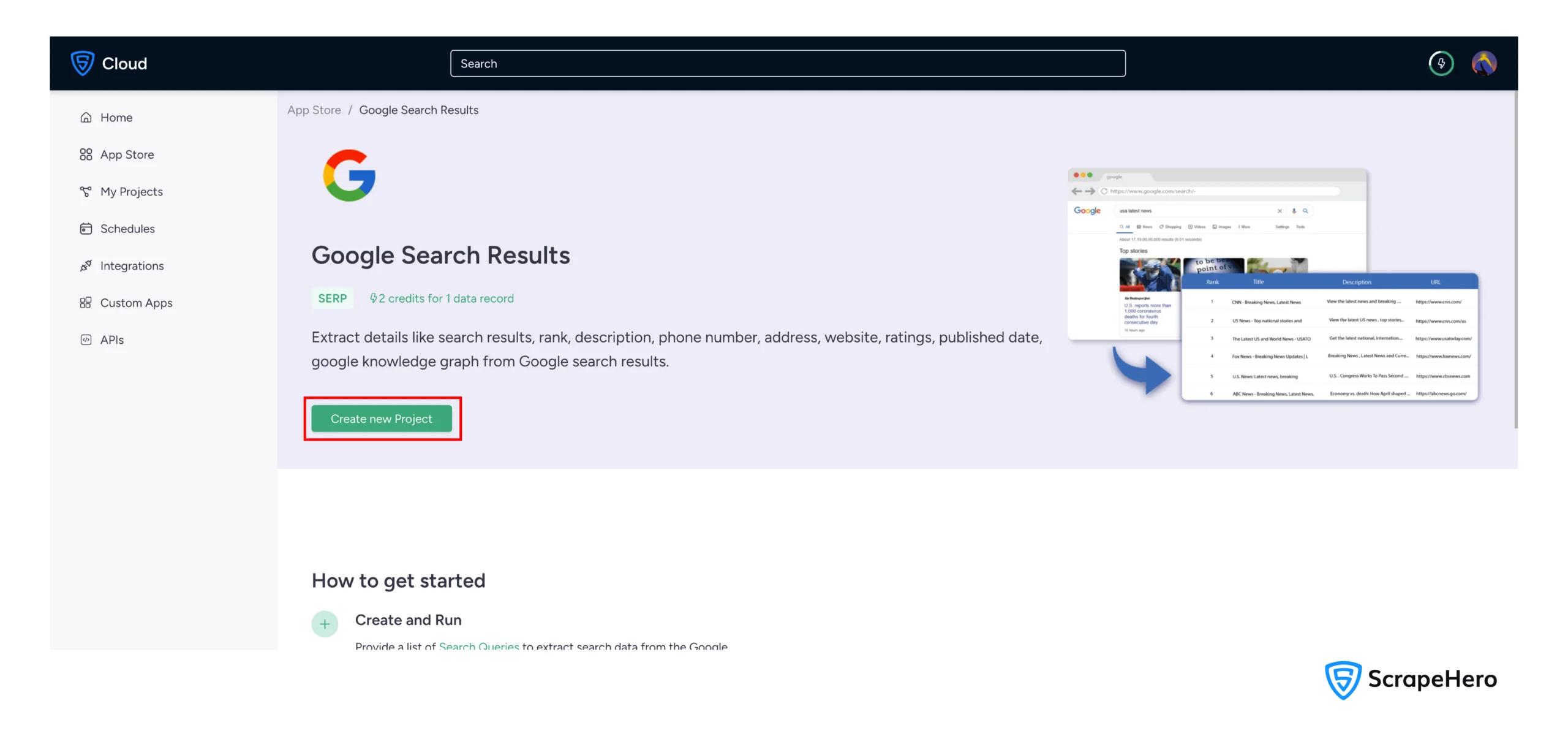The image size is (1568, 736).
Task: Open the credits lightning bolt icon
Action: [x=1441, y=63]
